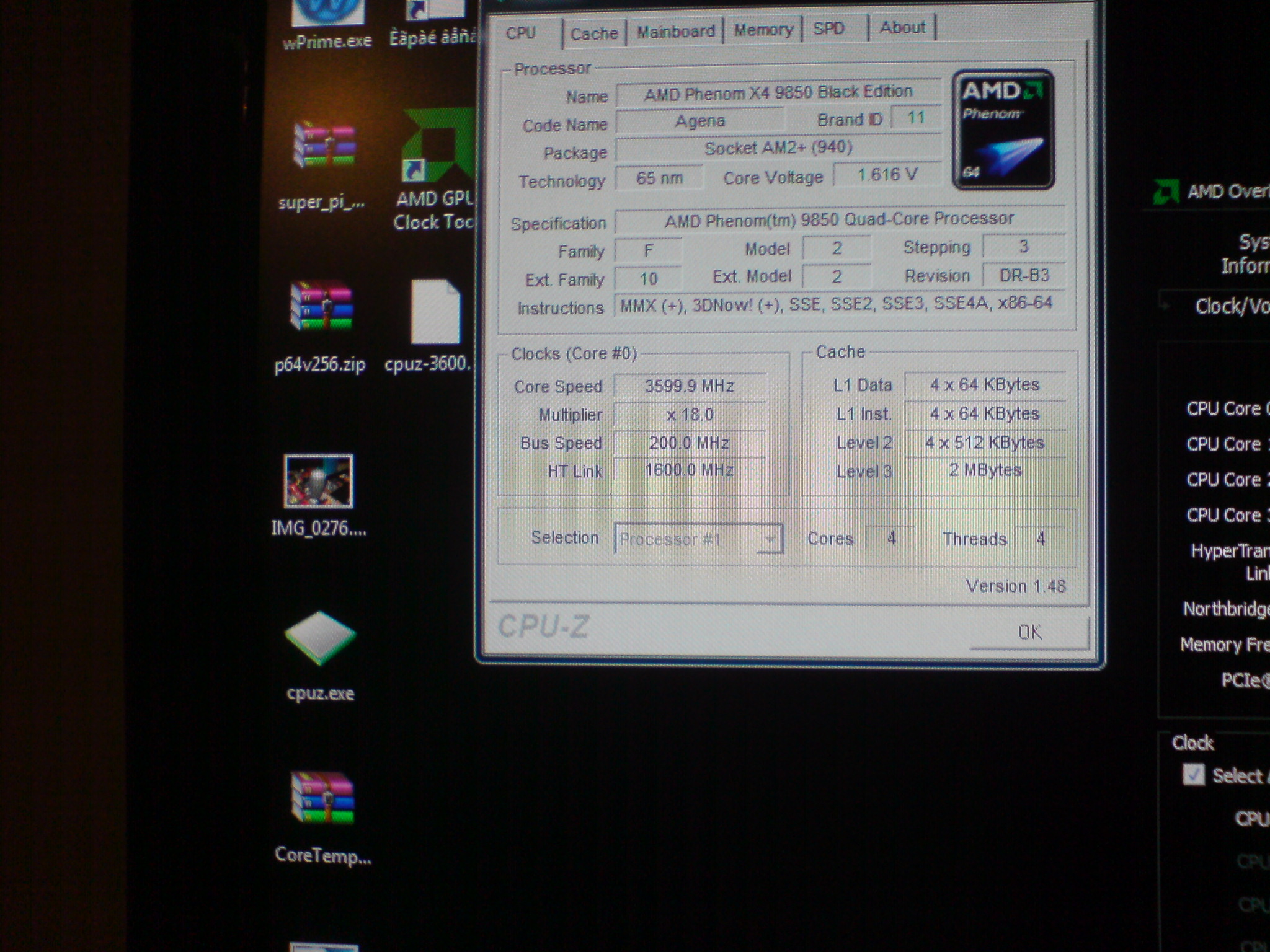Image resolution: width=1270 pixels, height=952 pixels.
Task: Click the OK button in CPU-Z
Action: coord(1029,632)
